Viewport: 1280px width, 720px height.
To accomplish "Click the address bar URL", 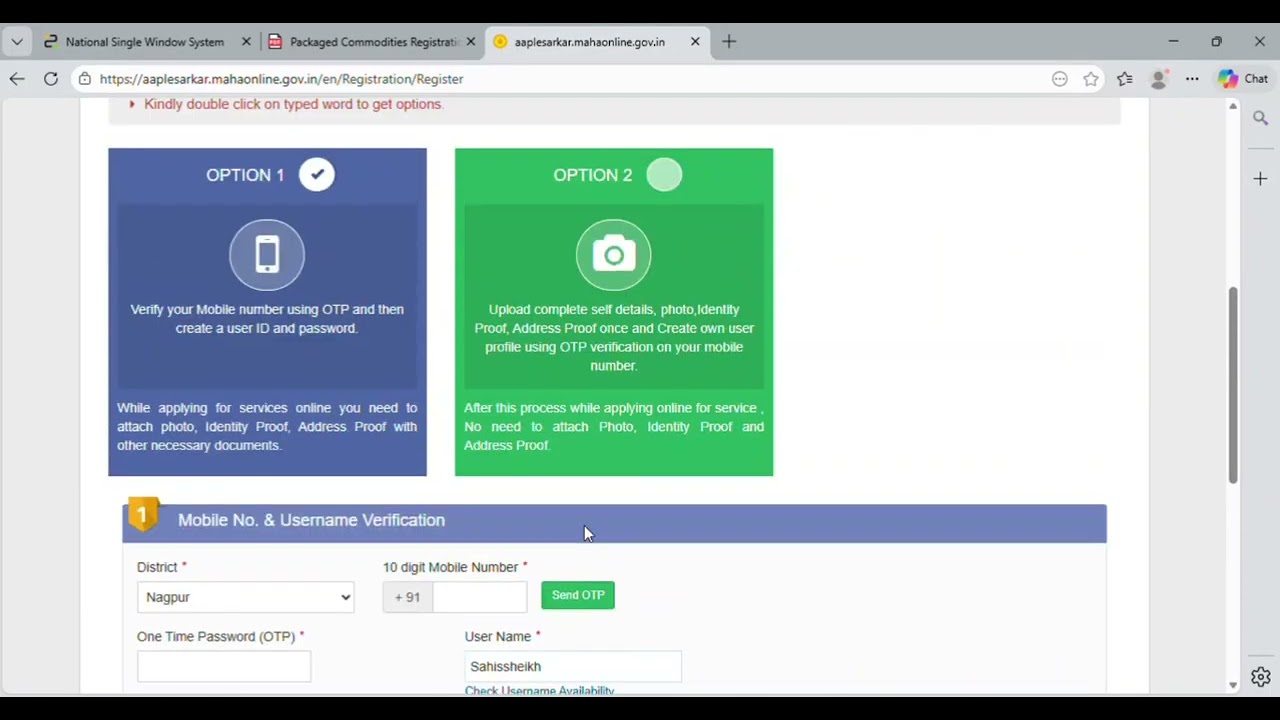I will (x=281, y=79).
